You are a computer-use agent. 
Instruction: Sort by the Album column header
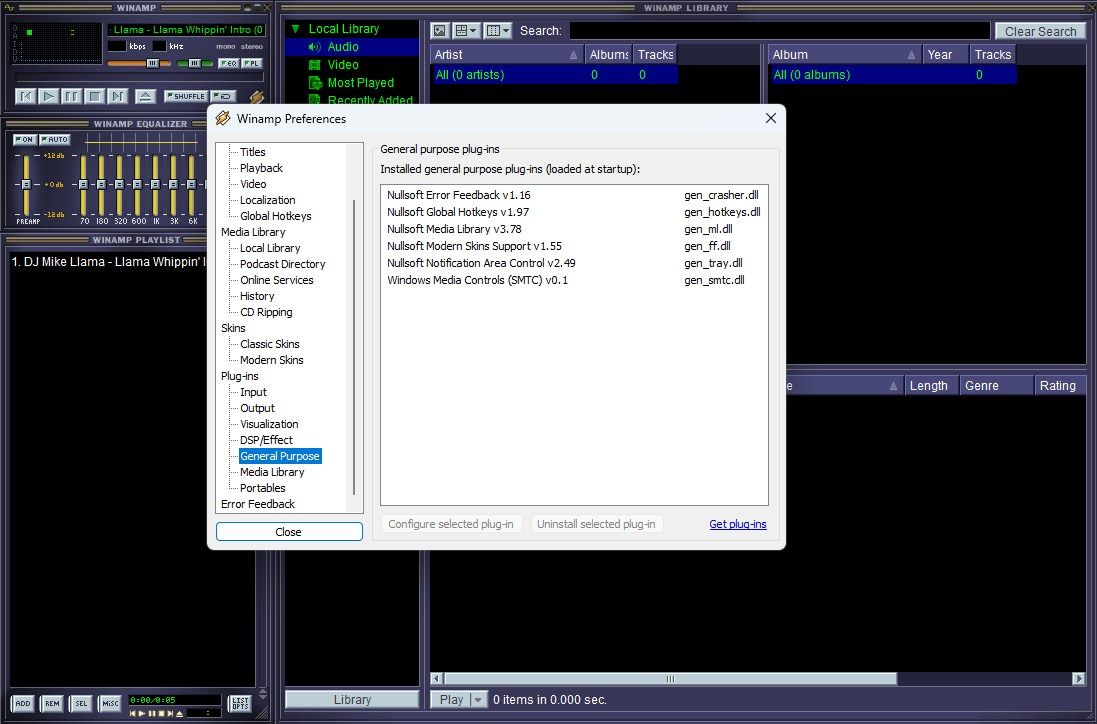844,55
